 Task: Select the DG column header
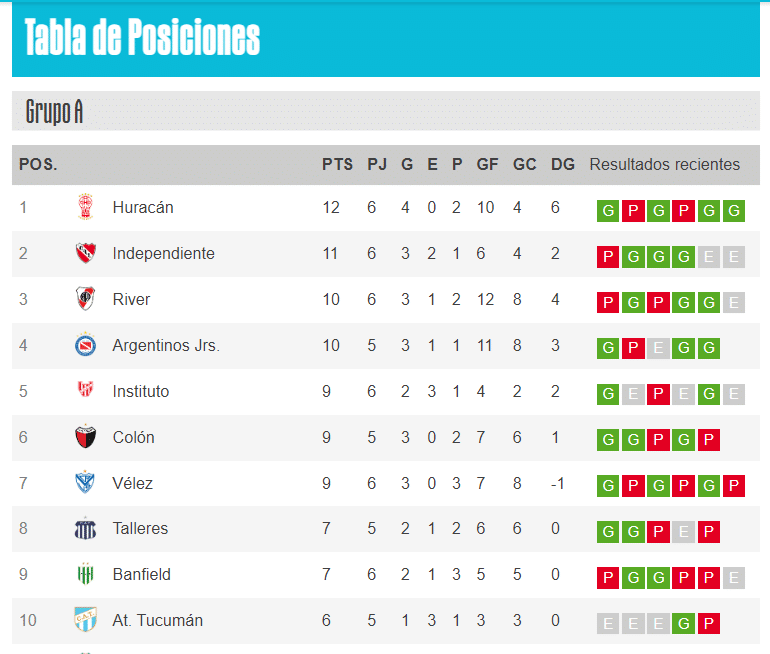click(x=563, y=164)
